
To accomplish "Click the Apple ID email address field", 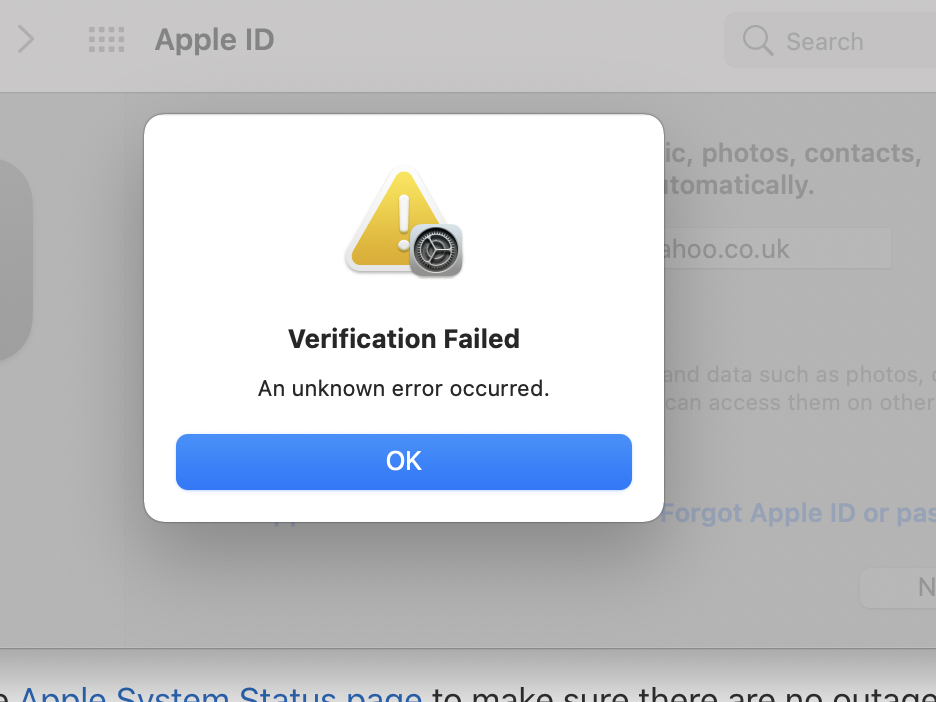I will point(776,249).
